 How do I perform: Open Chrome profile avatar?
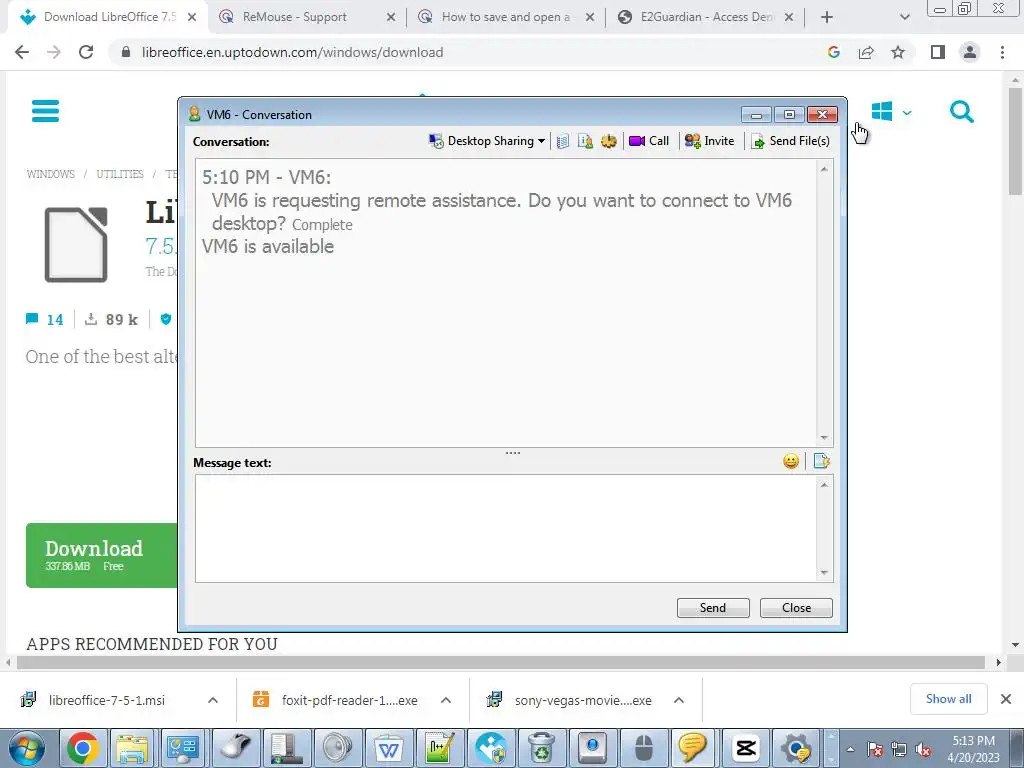(x=970, y=52)
